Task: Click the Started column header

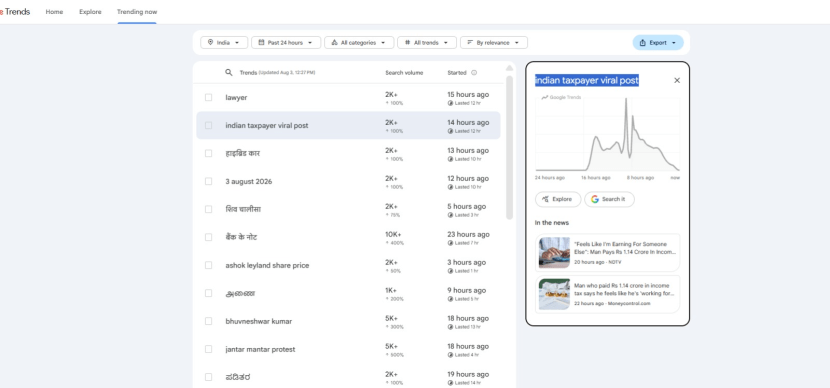Action: pyautogui.click(x=457, y=73)
